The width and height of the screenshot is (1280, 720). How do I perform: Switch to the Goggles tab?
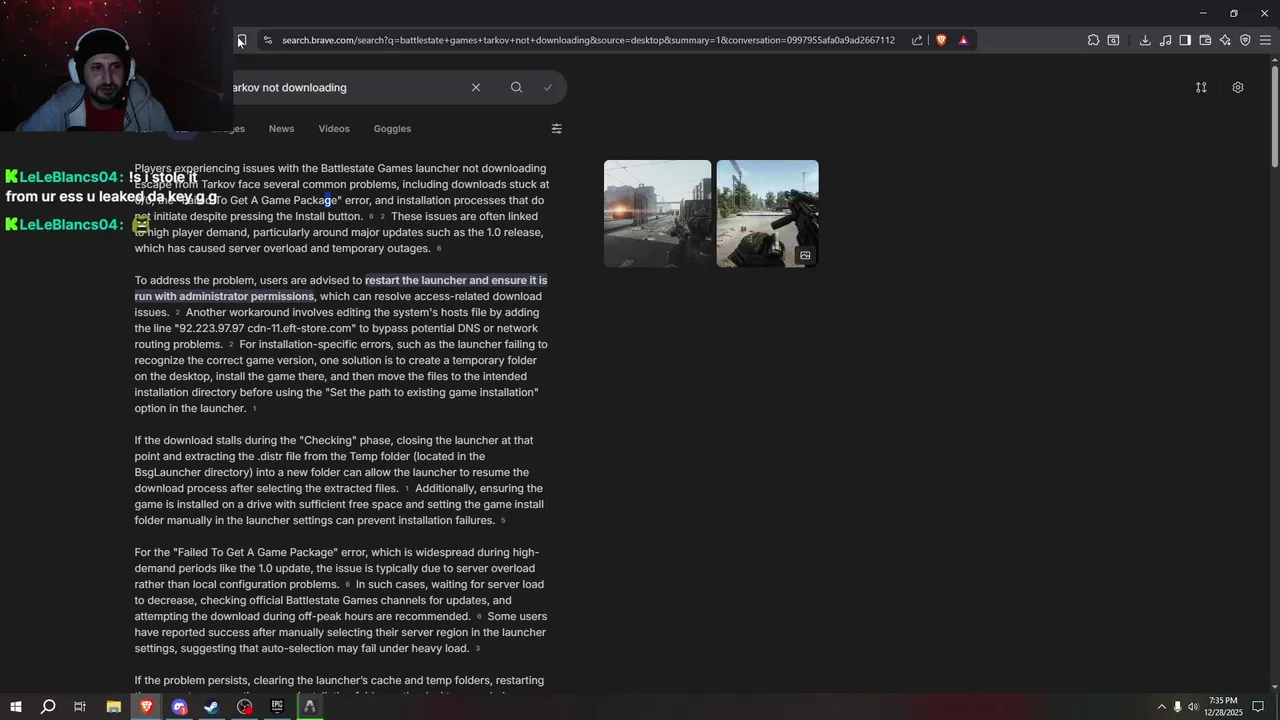click(392, 128)
